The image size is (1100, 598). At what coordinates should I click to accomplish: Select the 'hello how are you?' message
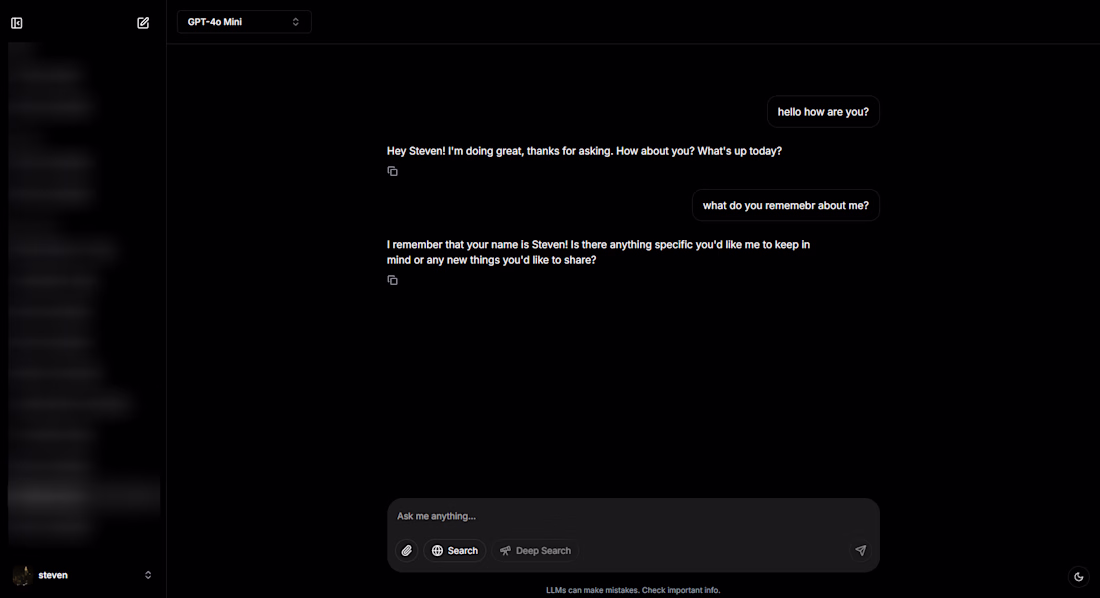point(823,112)
